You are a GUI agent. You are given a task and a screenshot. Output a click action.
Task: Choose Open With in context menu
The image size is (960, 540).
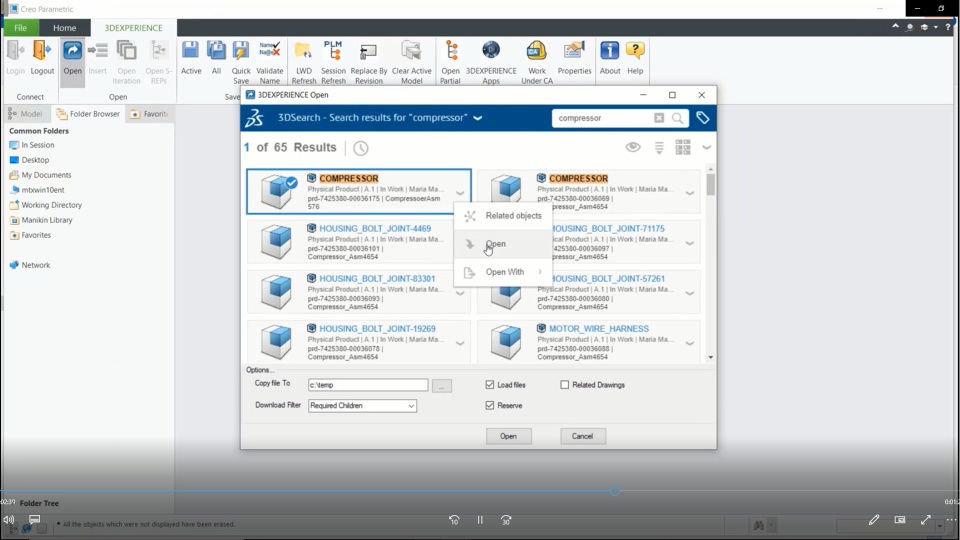coord(503,272)
